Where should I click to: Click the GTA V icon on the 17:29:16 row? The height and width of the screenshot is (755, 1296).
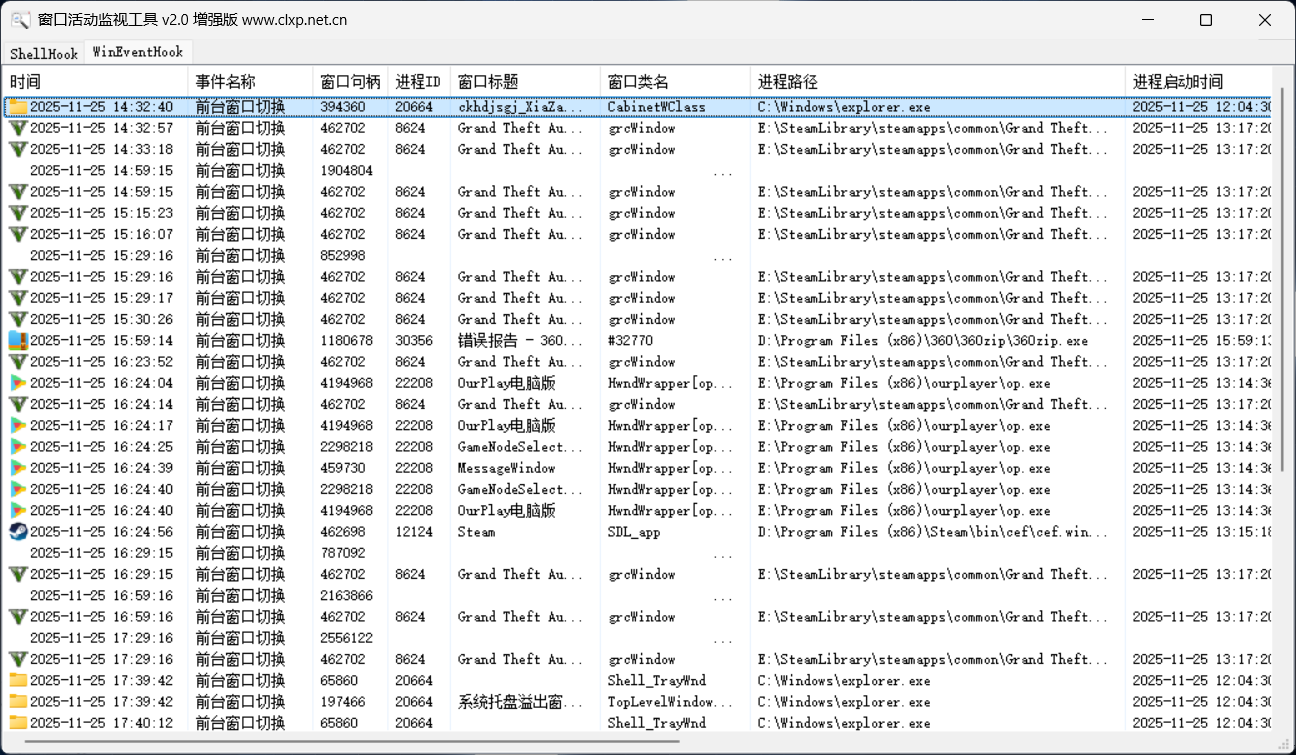point(18,660)
